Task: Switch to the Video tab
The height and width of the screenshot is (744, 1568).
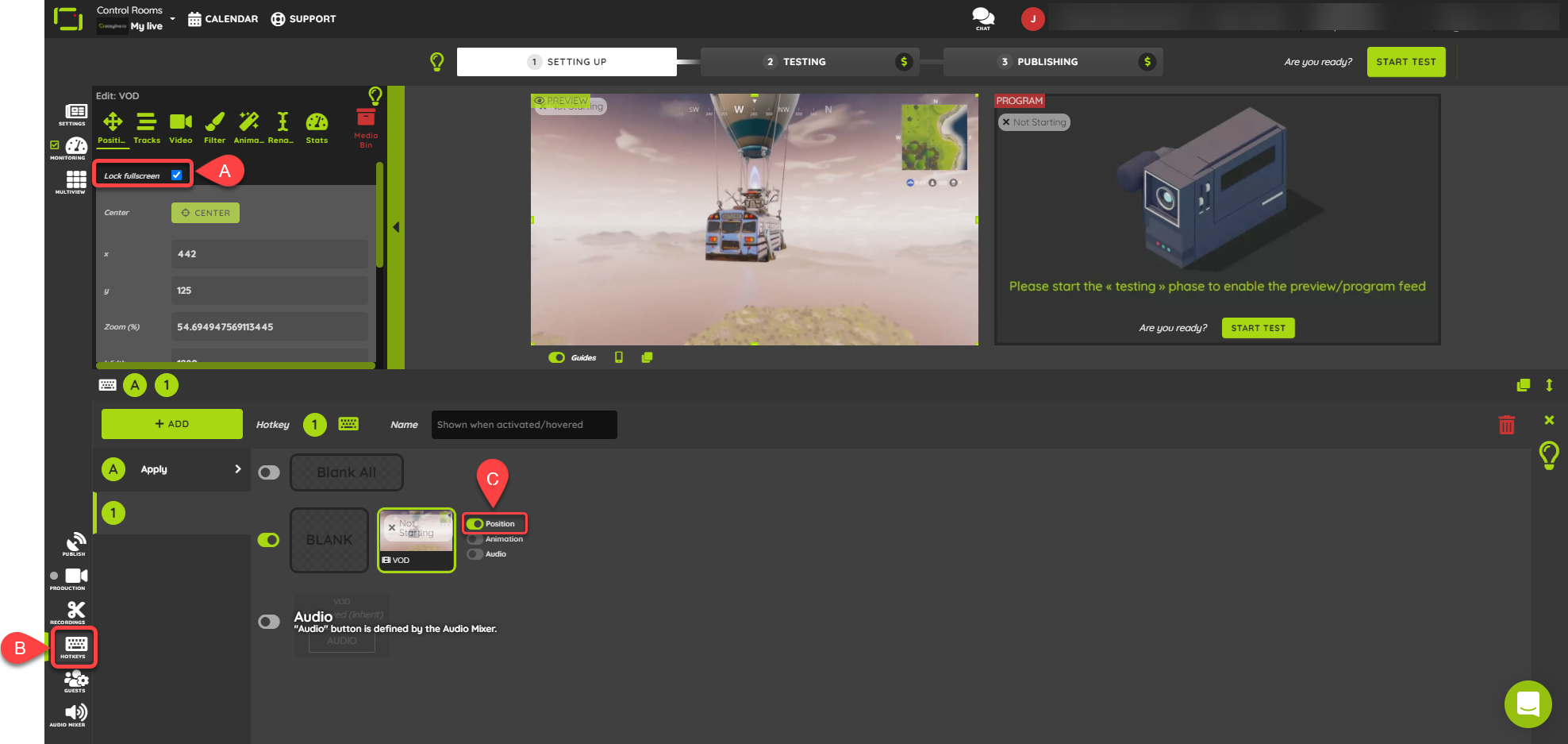Action: pyautogui.click(x=181, y=127)
